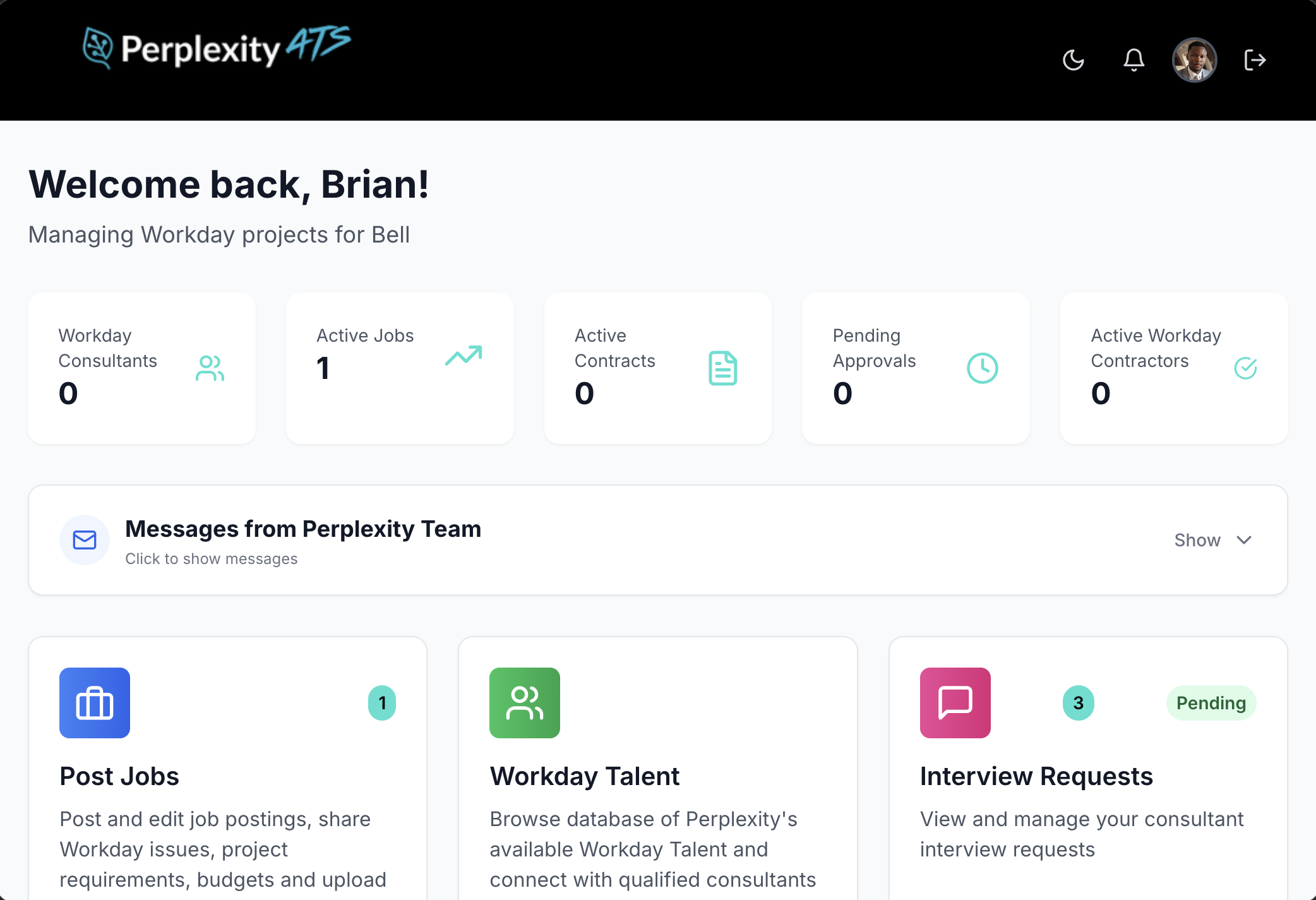Click the Workday Talent people icon
Viewport: 1316px width, 900px height.
[x=524, y=703]
